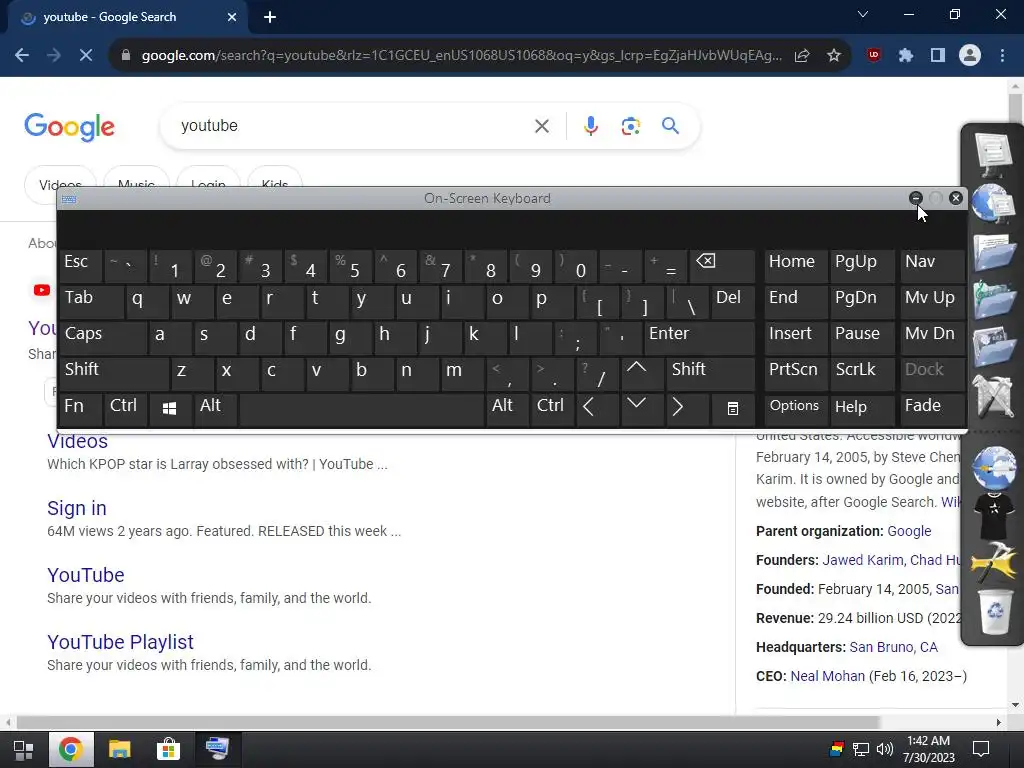Click the Esc key on keyboard
The width and height of the screenshot is (1024, 768).
pos(80,264)
